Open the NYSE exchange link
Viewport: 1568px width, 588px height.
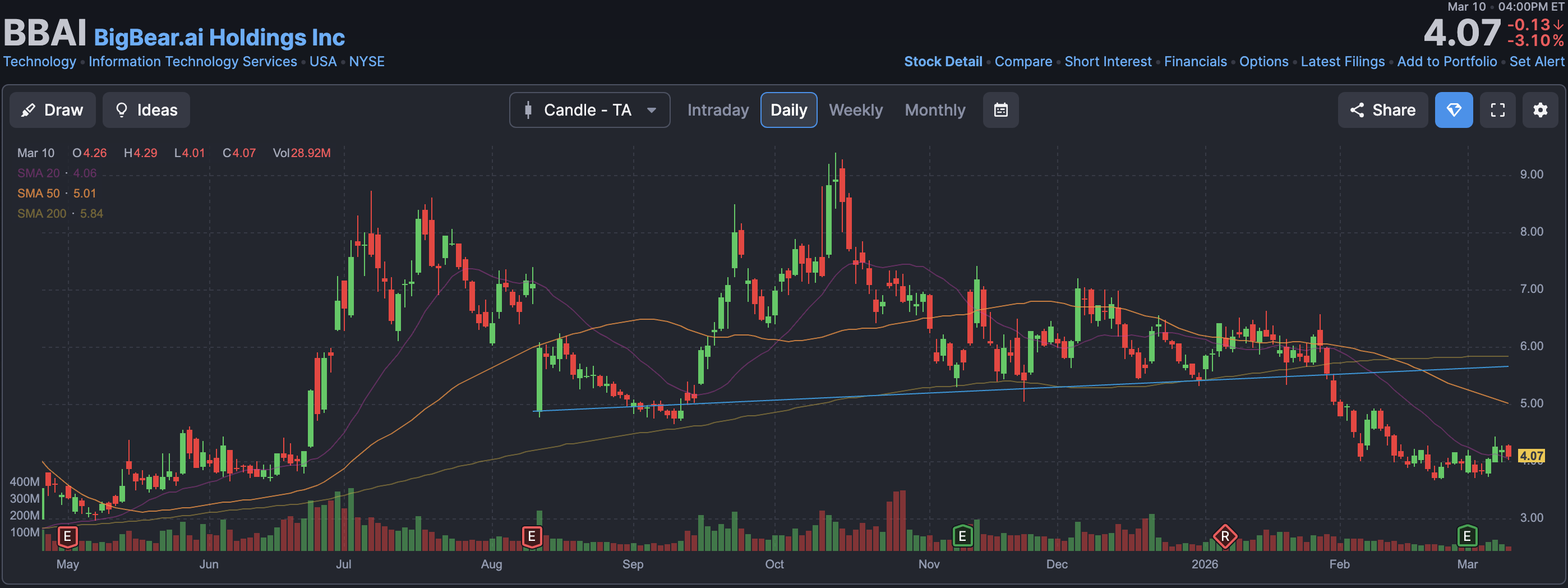click(x=366, y=62)
